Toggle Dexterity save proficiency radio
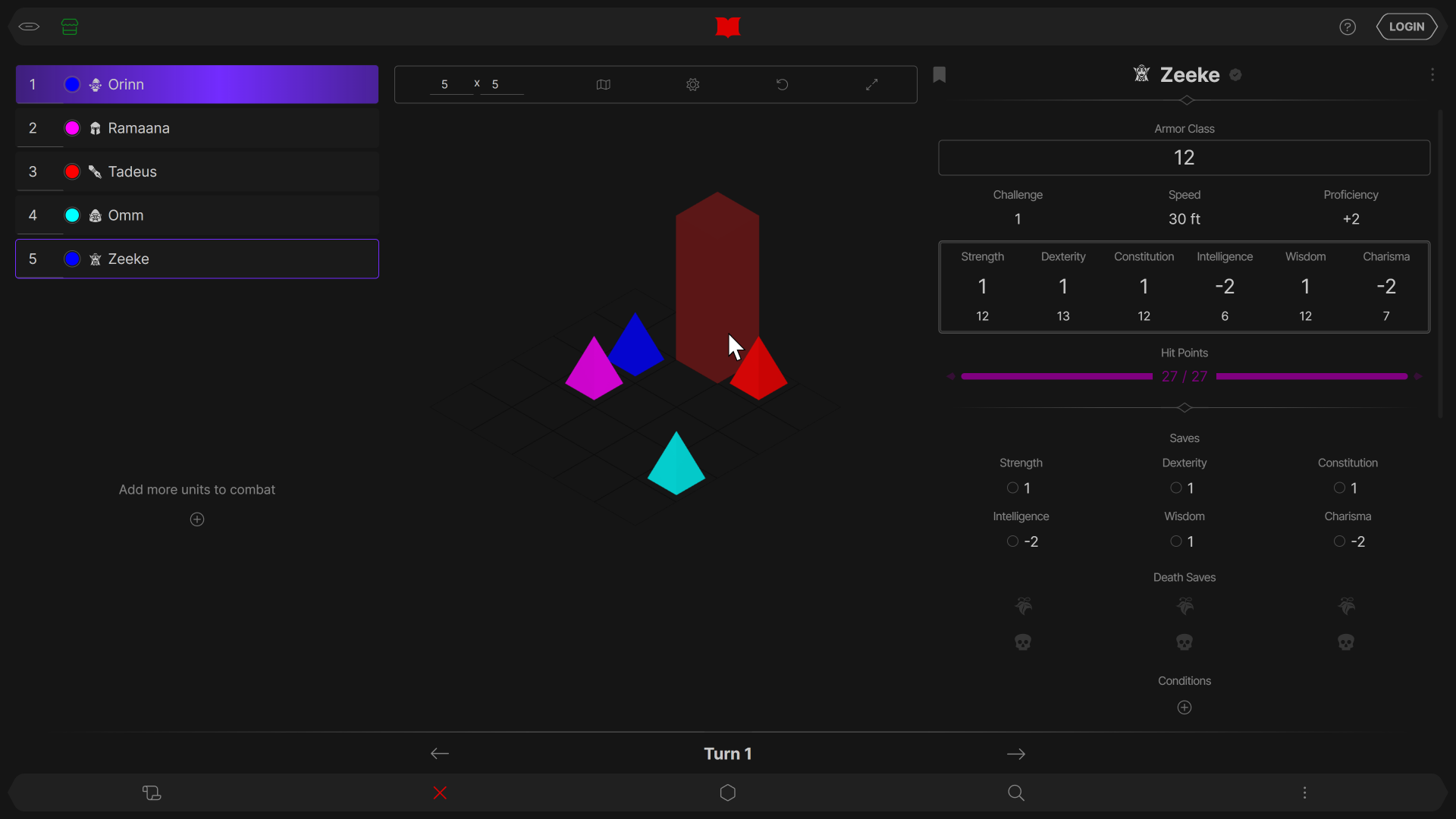1456x819 pixels. (1176, 488)
